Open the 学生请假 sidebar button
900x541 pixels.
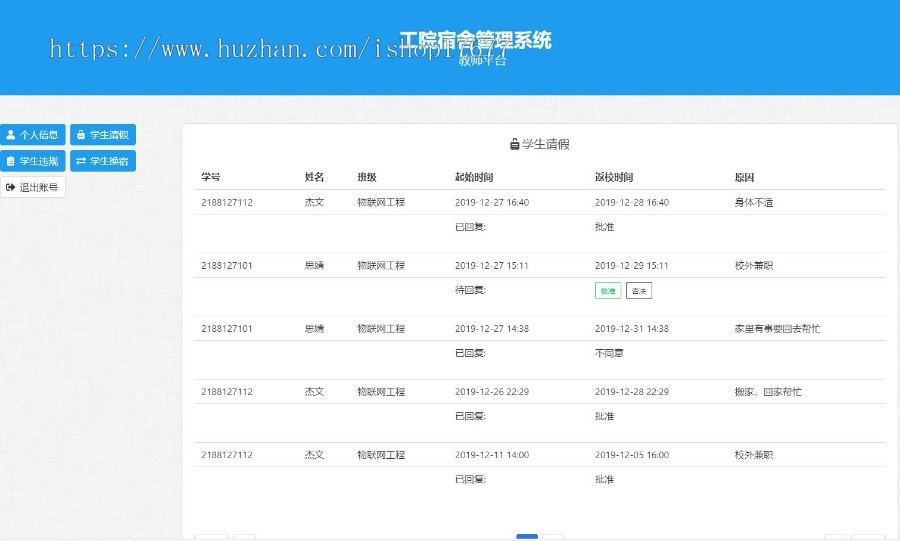[103, 135]
